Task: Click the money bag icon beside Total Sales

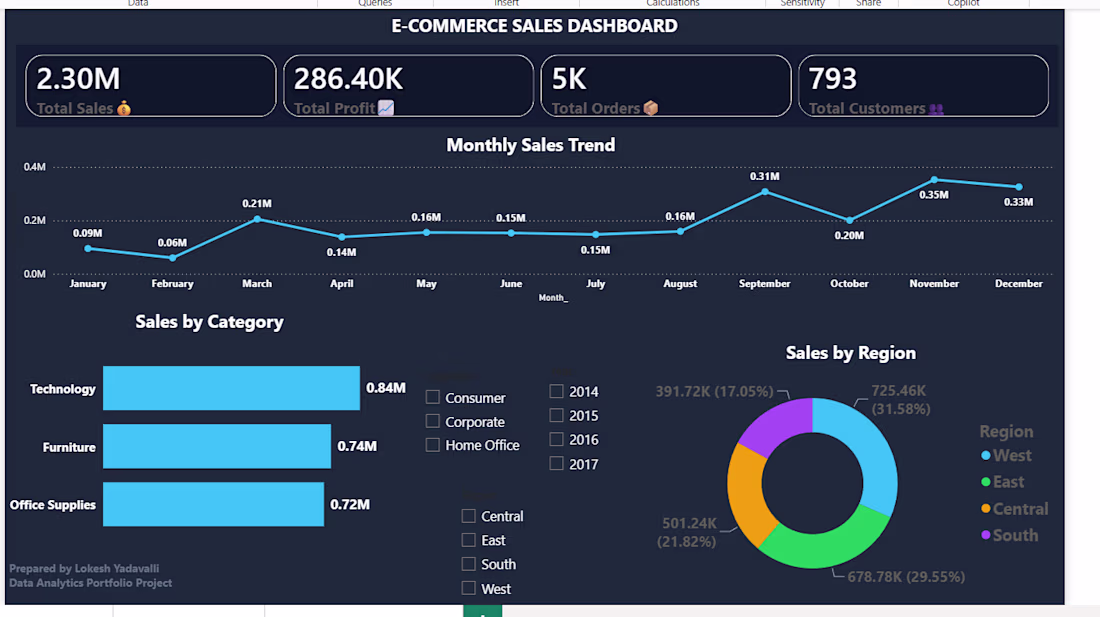Action: coord(124,108)
